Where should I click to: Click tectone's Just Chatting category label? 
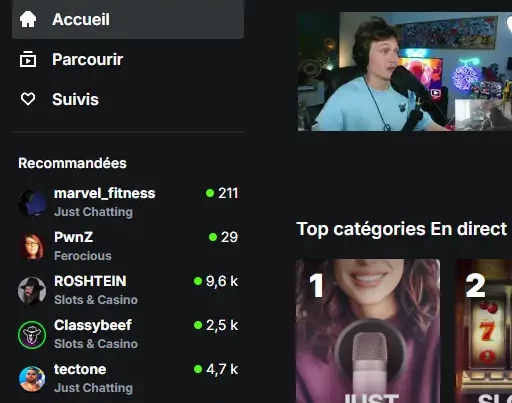pyautogui.click(x=93, y=388)
